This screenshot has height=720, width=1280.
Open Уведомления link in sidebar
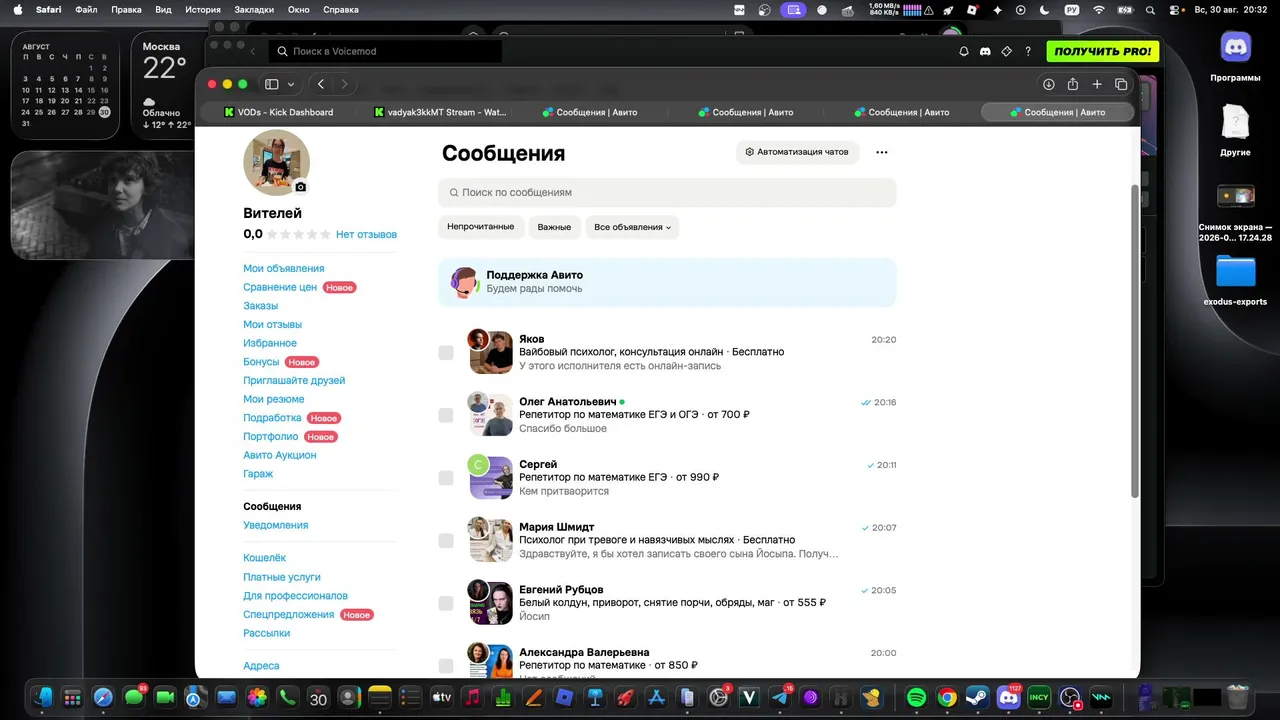(x=275, y=525)
